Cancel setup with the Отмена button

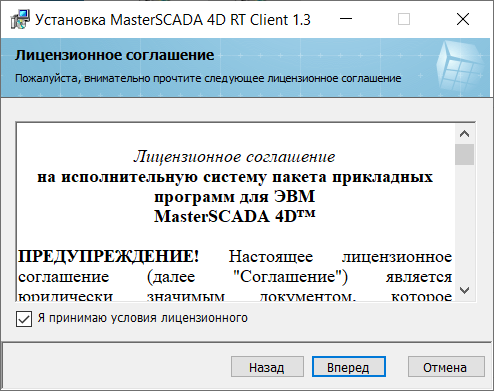coord(446,367)
